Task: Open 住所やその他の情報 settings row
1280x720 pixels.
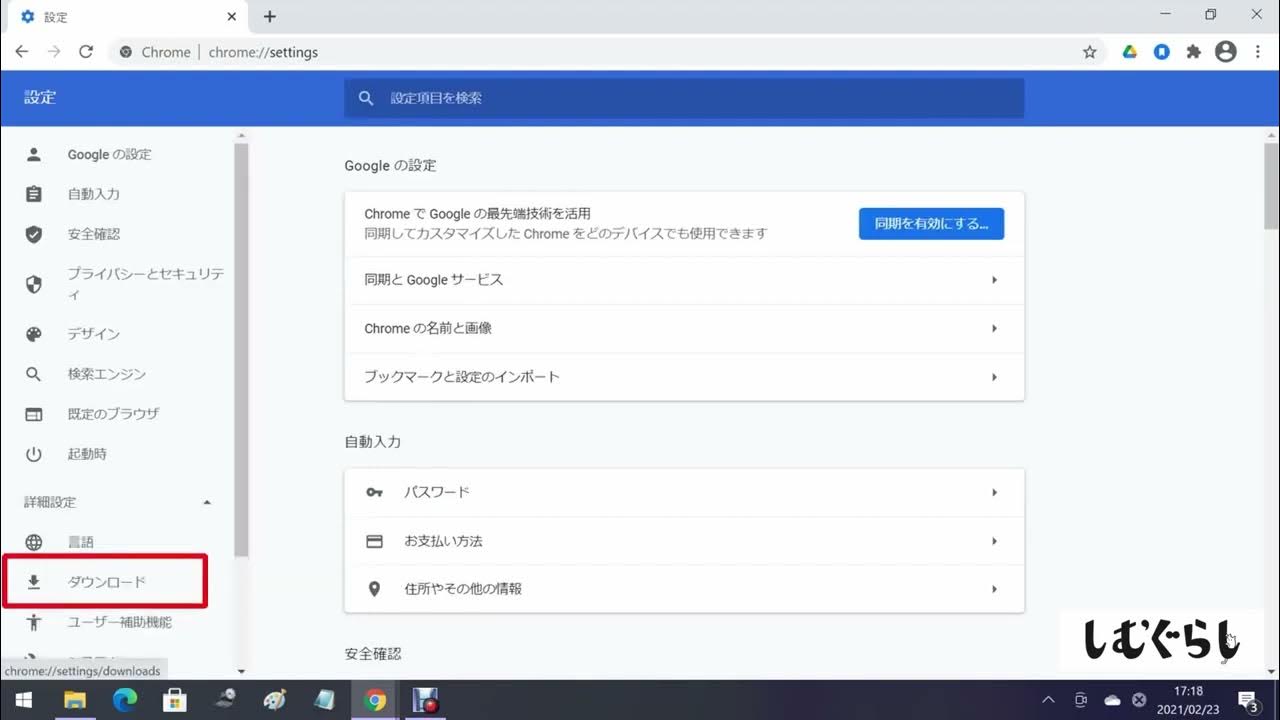Action: click(684, 589)
